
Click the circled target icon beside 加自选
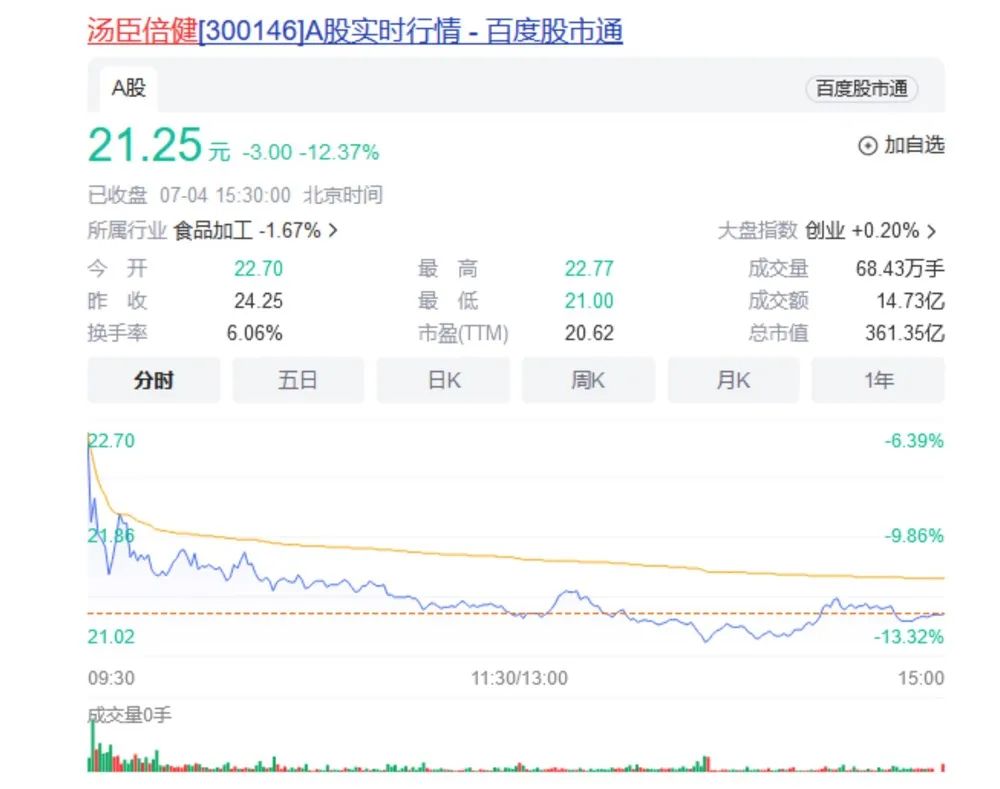click(866, 145)
